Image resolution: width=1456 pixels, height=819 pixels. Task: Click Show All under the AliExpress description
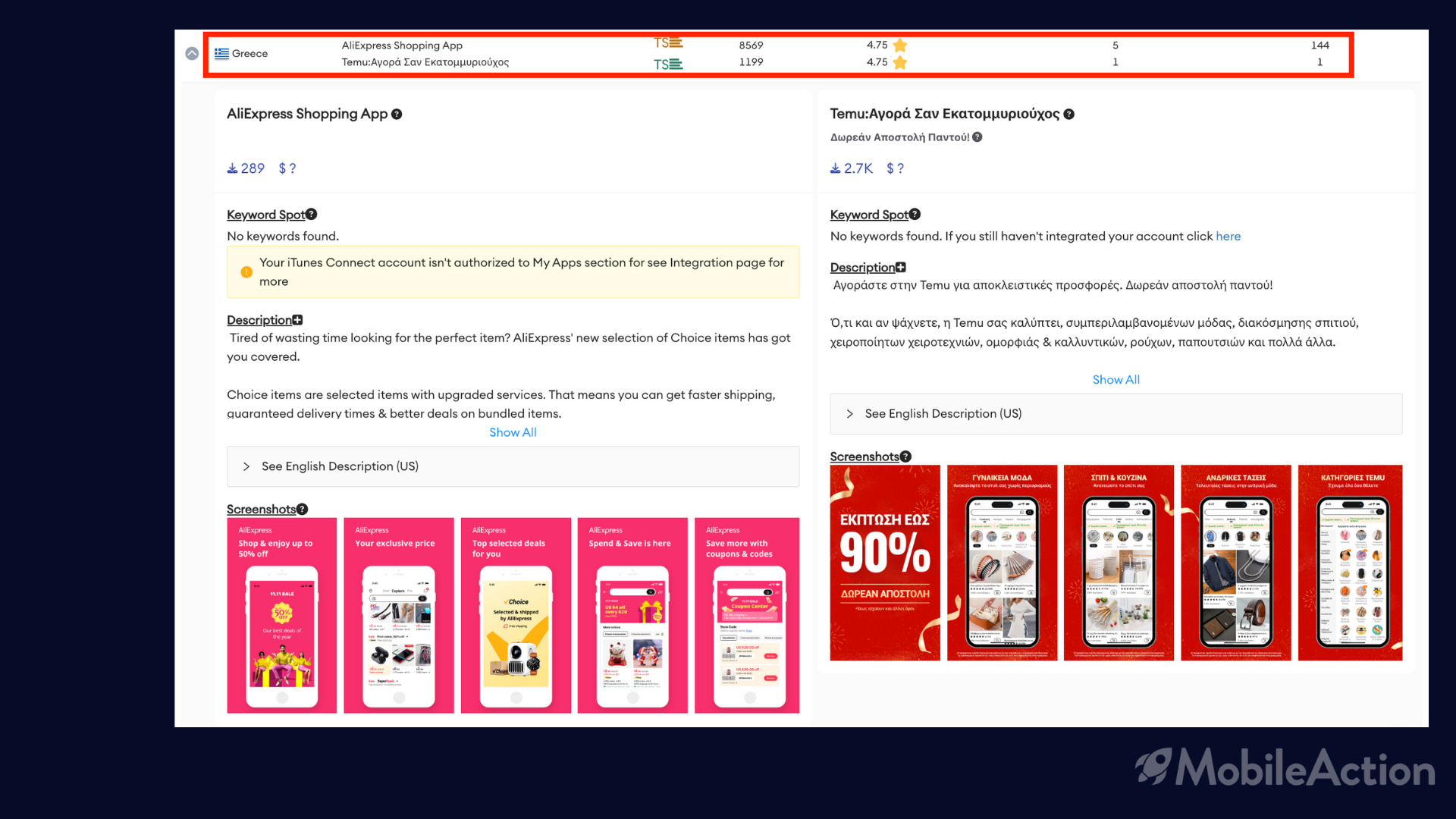click(x=513, y=432)
